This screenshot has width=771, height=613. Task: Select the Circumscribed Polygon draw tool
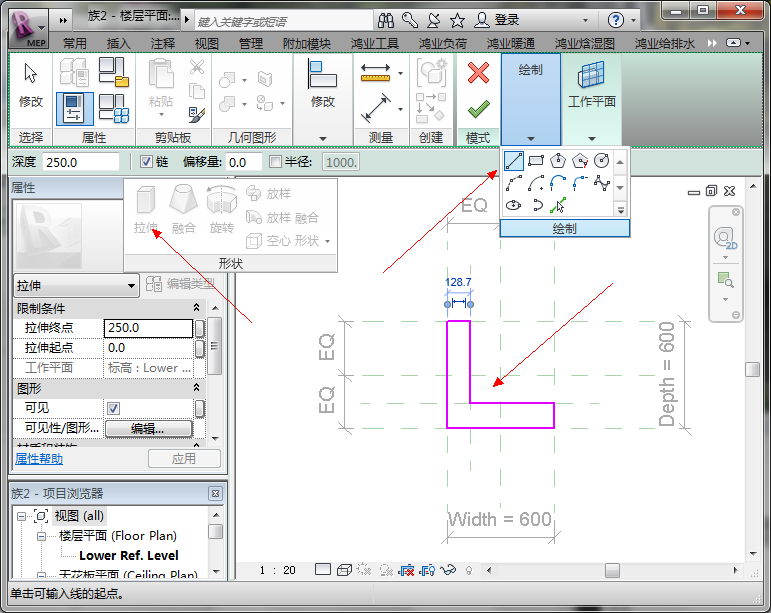[x=580, y=161]
